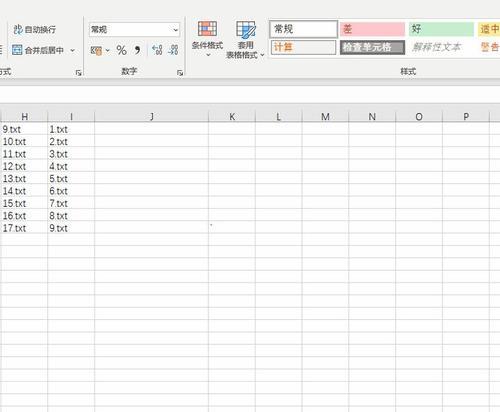
Task: Open the accounting currency format icon
Action: 96,51
